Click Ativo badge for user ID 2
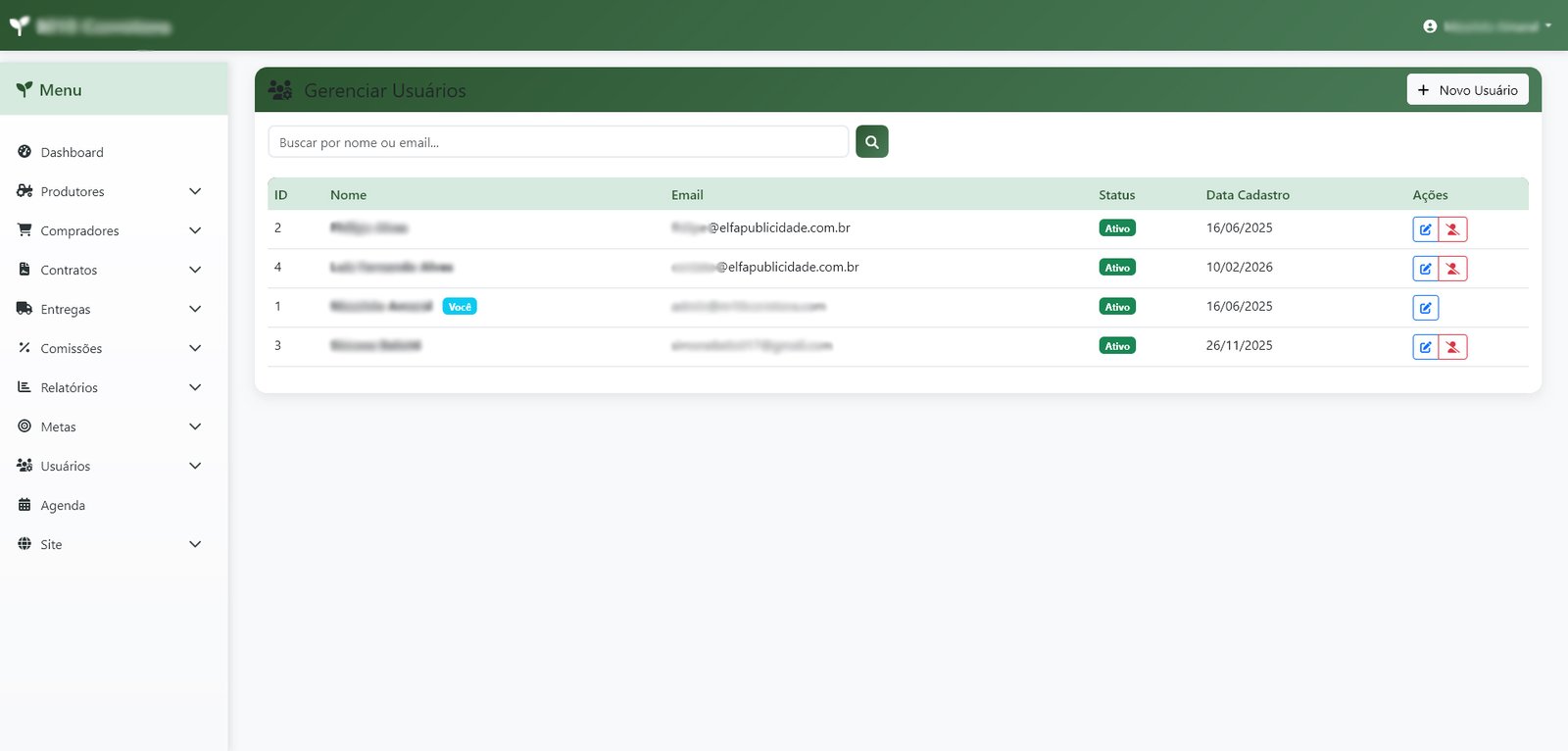The height and width of the screenshot is (751, 1568). 1117,228
